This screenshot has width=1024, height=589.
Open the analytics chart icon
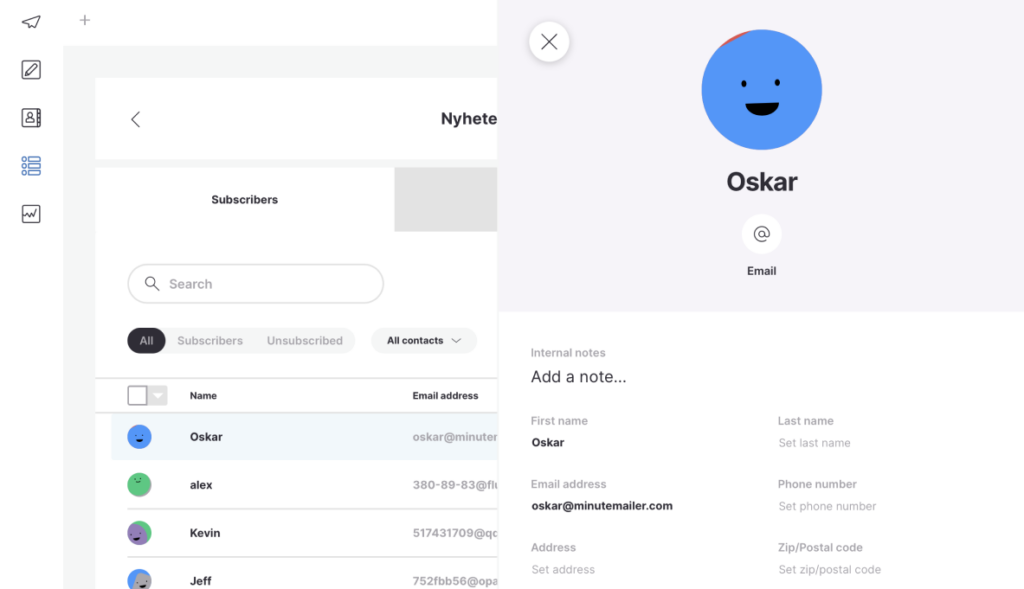31,214
